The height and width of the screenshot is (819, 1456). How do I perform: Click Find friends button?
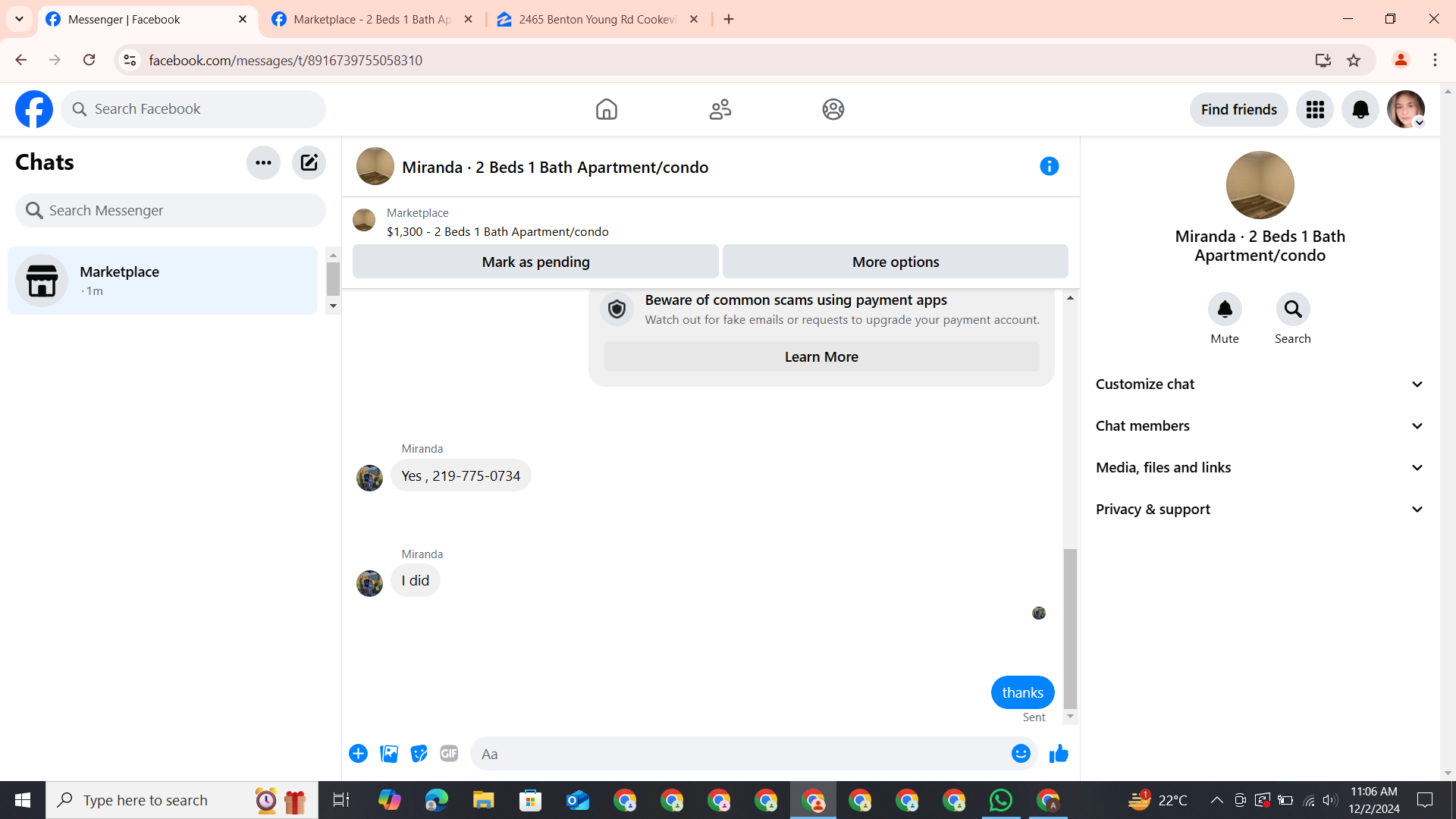coord(1238,110)
